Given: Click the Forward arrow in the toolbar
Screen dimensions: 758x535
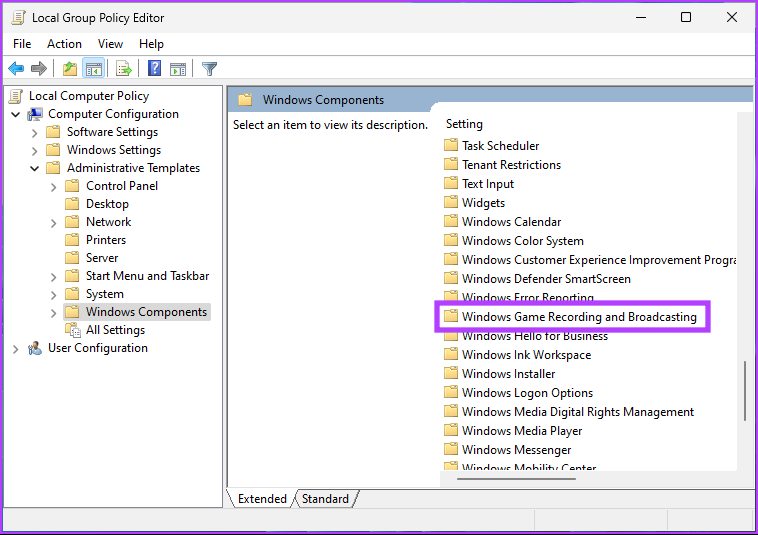Looking at the screenshot, I should pos(39,69).
